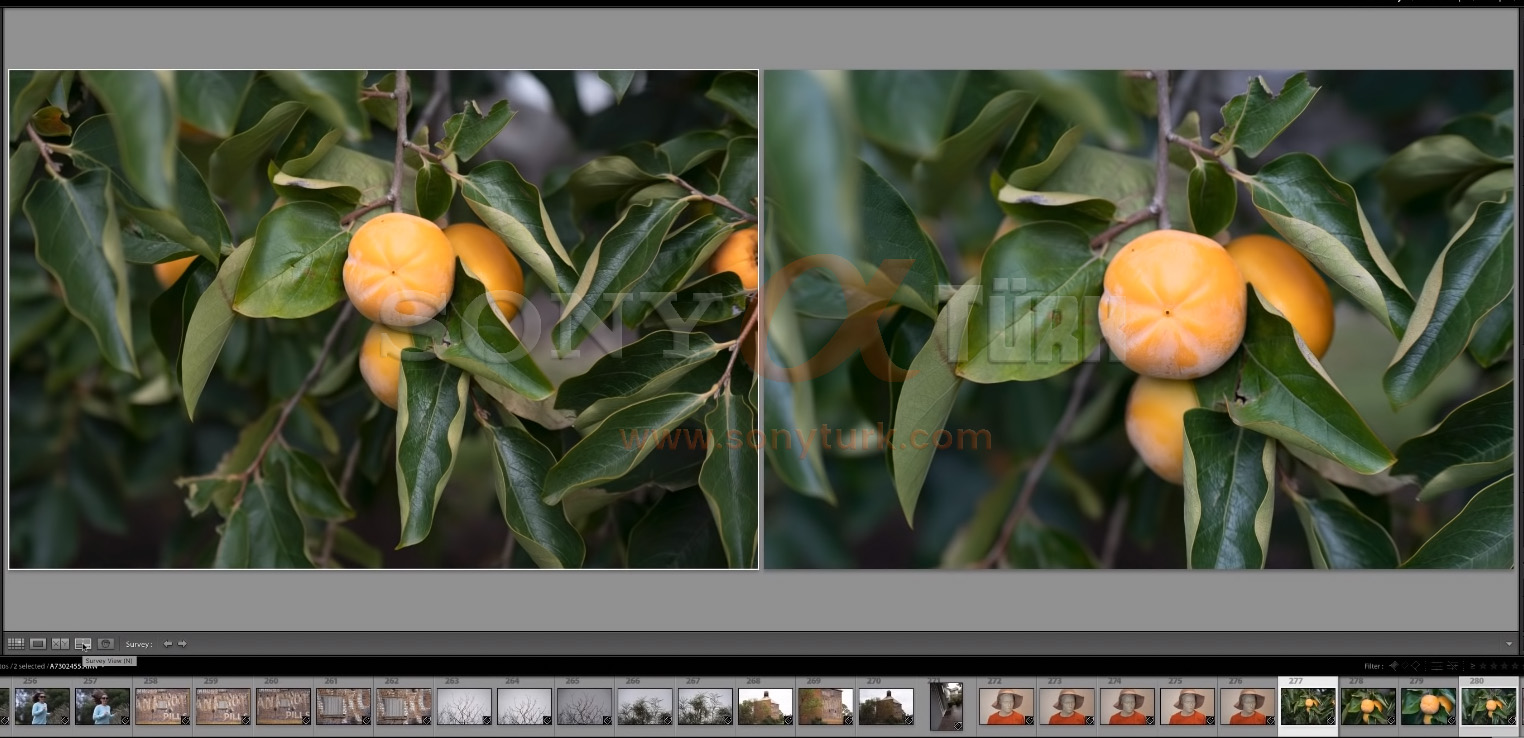Click develop adjustments badge on thumbnail 266

click(x=667, y=720)
